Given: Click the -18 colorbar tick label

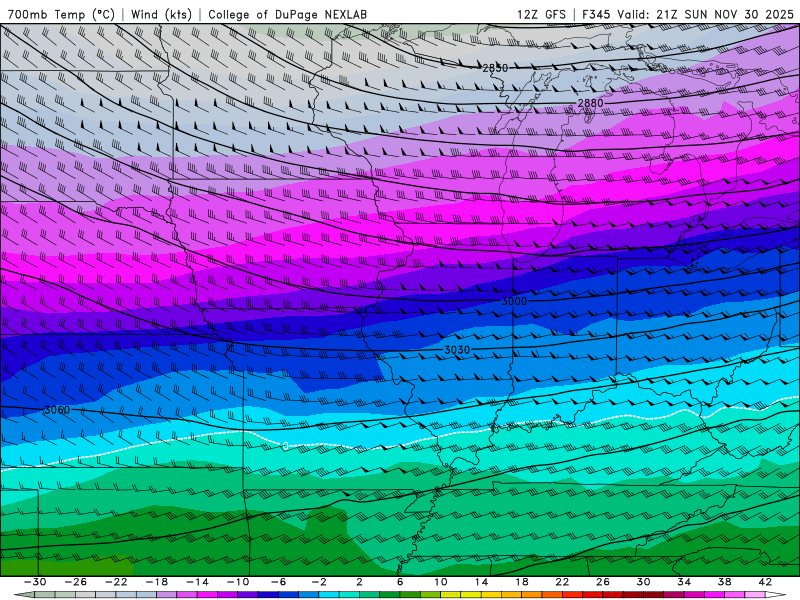Looking at the screenshot, I should coord(157,582).
